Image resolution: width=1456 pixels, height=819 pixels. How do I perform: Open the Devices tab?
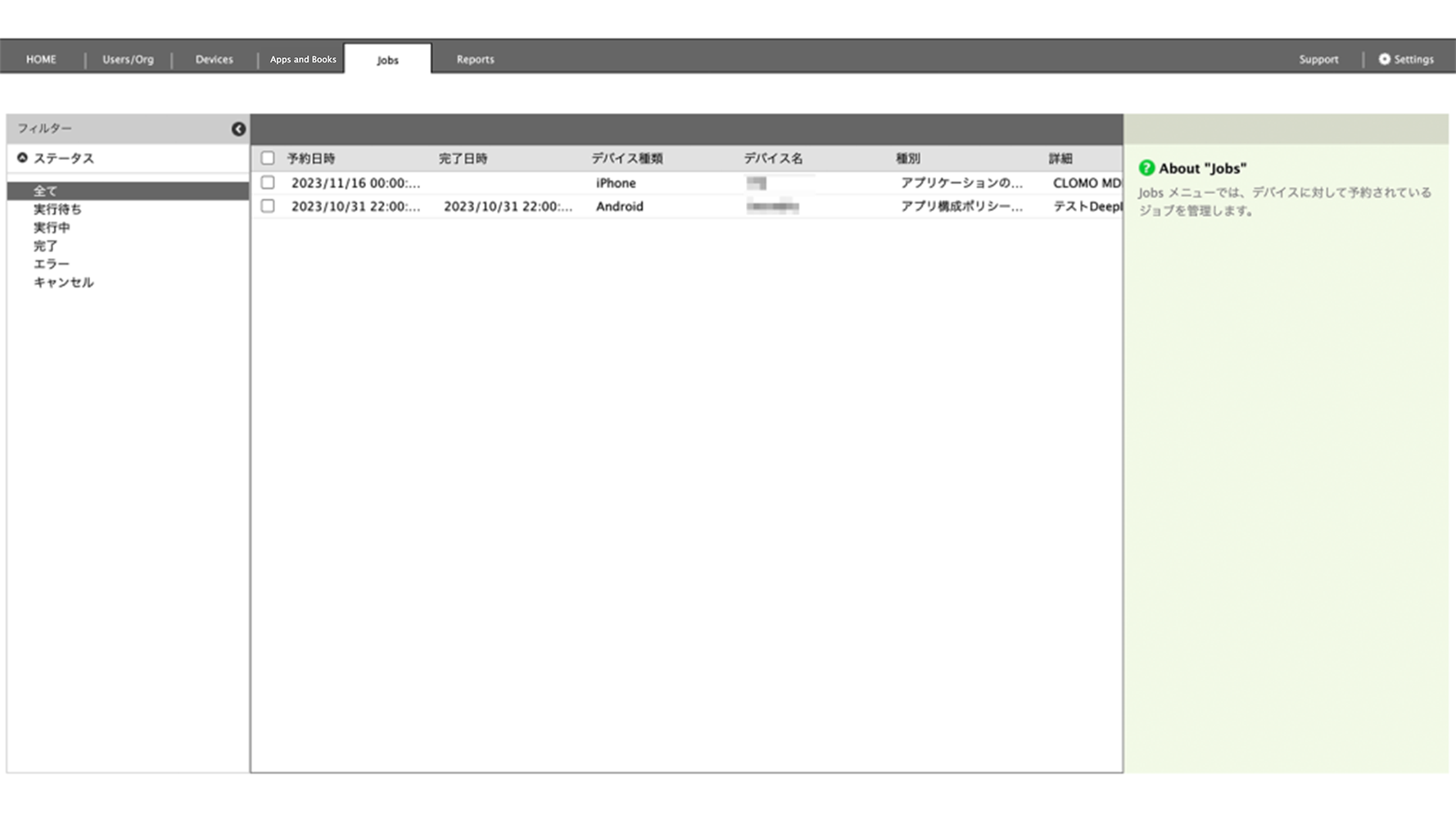(214, 59)
